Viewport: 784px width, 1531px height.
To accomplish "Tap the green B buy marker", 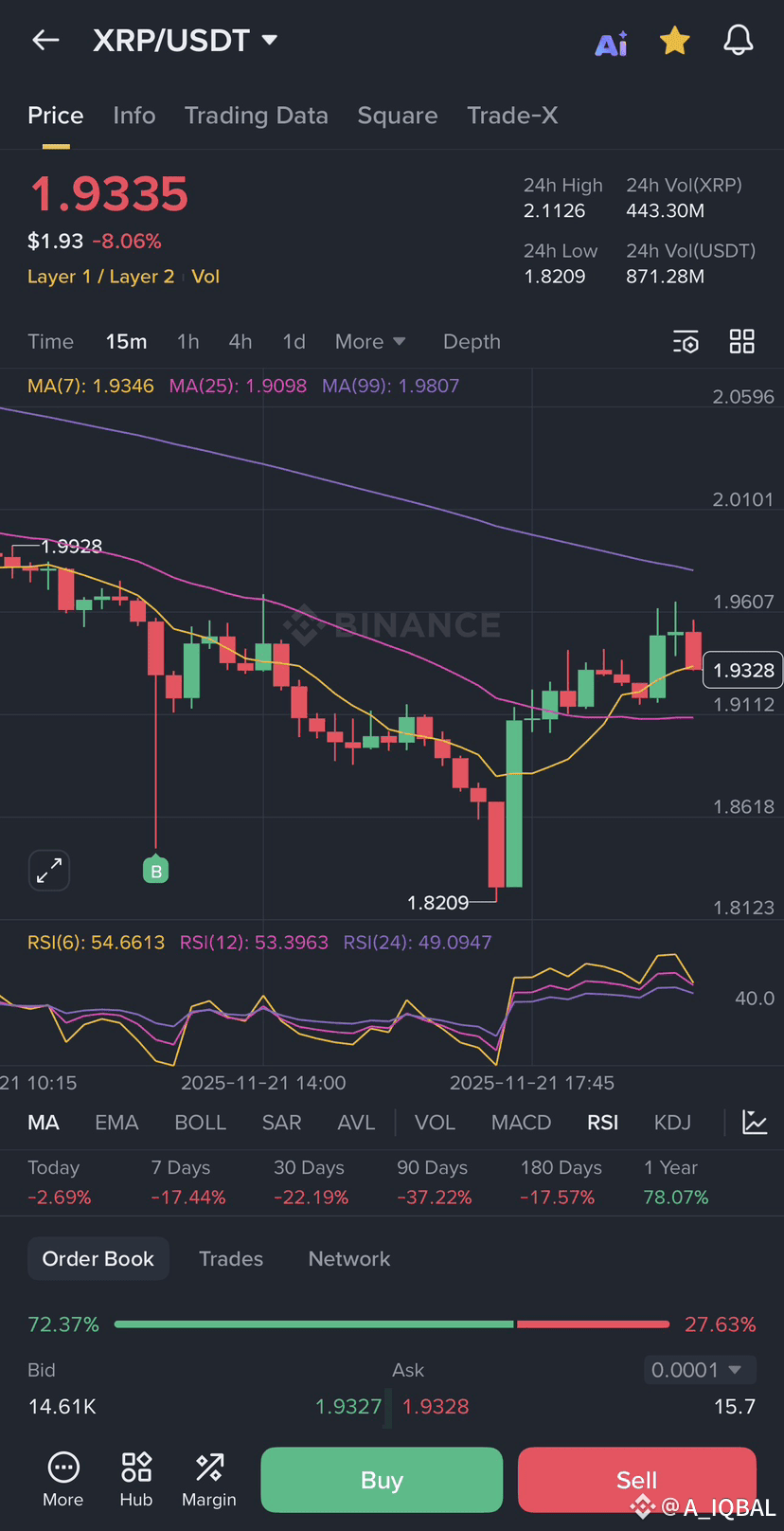I will (x=155, y=870).
